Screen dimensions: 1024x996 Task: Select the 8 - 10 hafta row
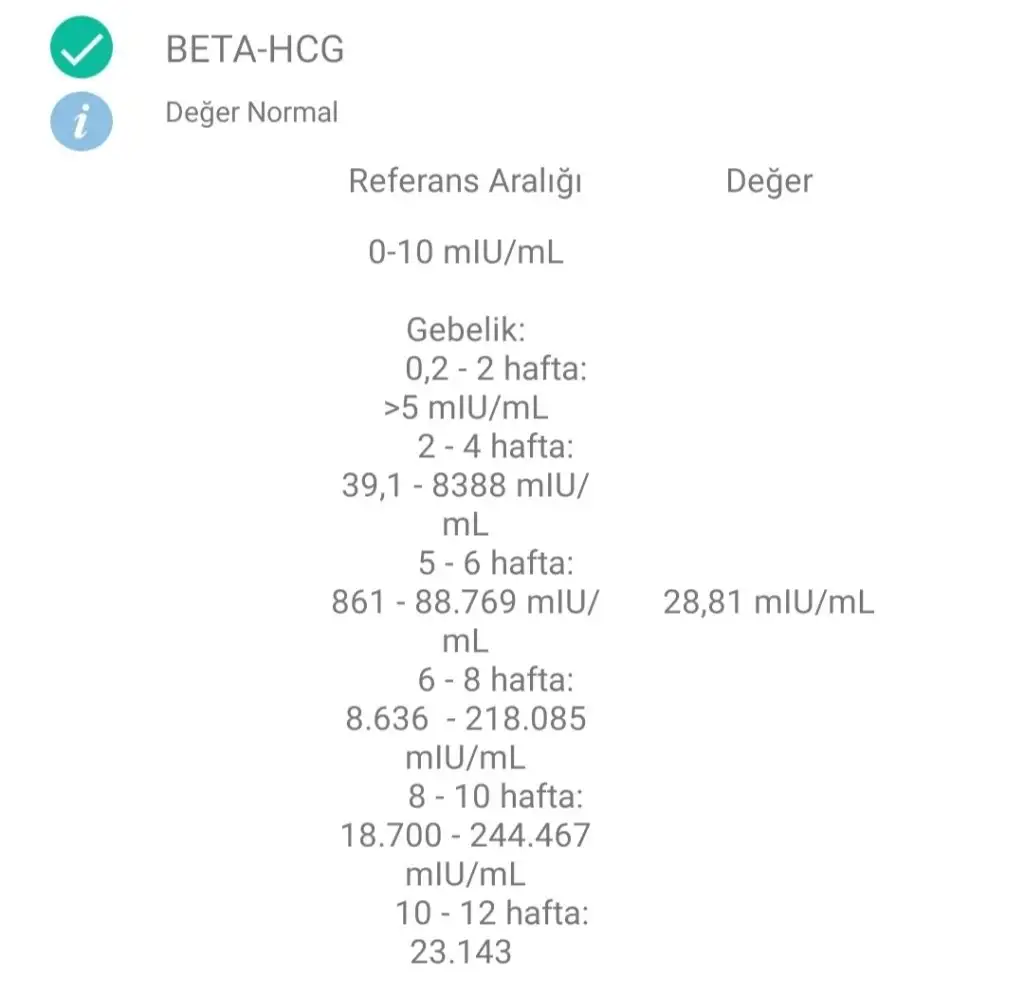pyautogui.click(x=496, y=797)
